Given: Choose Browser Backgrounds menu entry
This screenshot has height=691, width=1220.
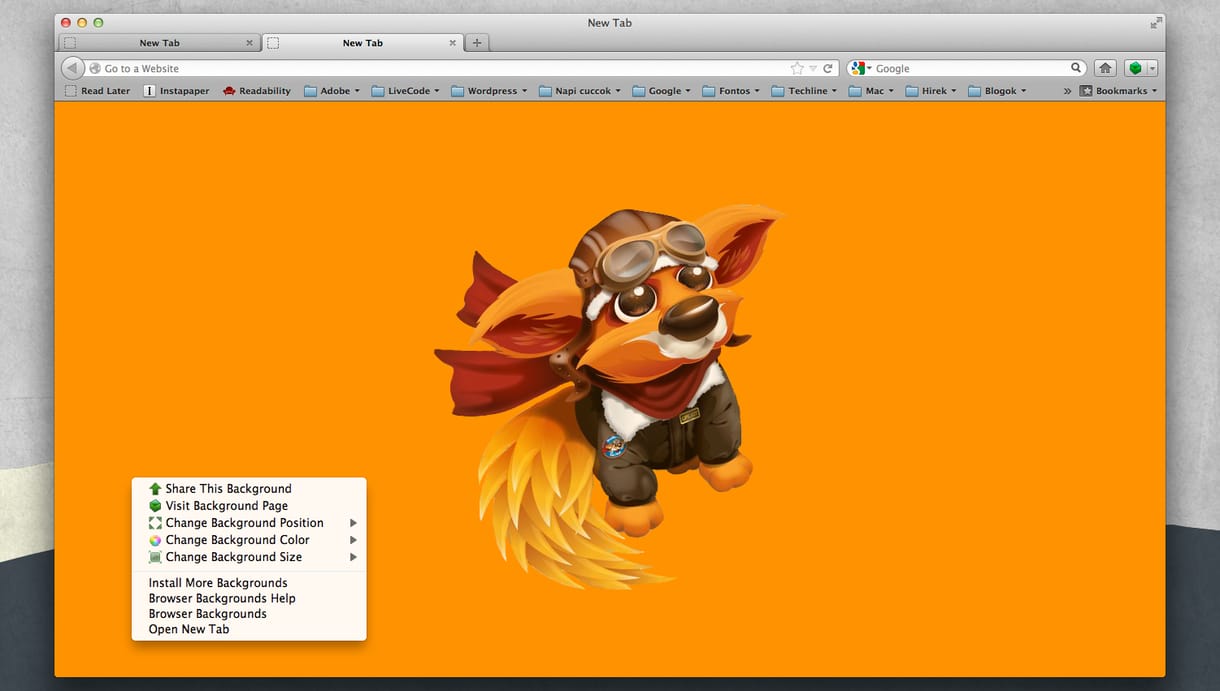Looking at the screenshot, I should click(249, 614).
